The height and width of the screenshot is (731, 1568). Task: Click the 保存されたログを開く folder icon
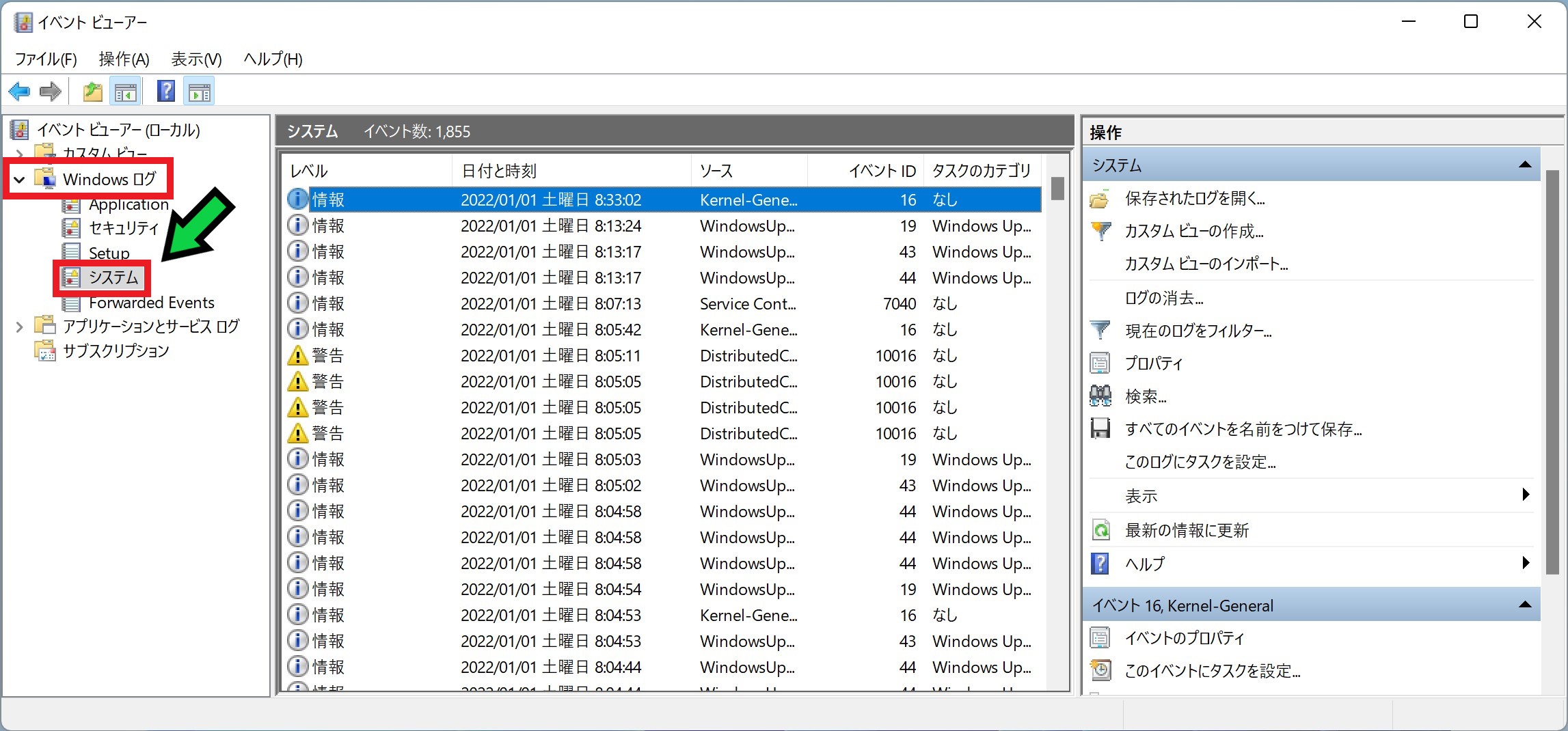pyautogui.click(x=1100, y=199)
